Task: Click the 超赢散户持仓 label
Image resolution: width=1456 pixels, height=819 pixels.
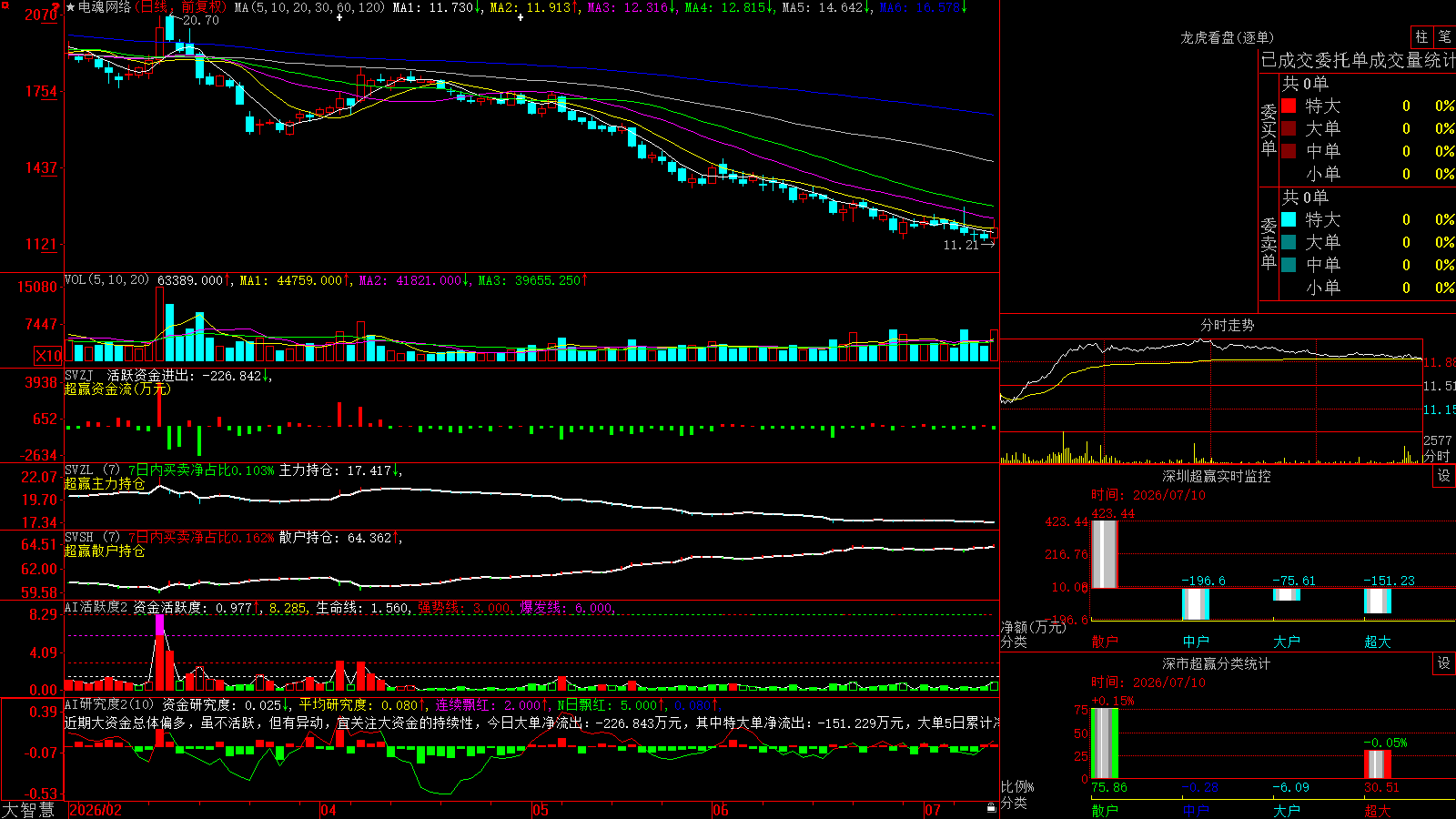Action: point(105,551)
